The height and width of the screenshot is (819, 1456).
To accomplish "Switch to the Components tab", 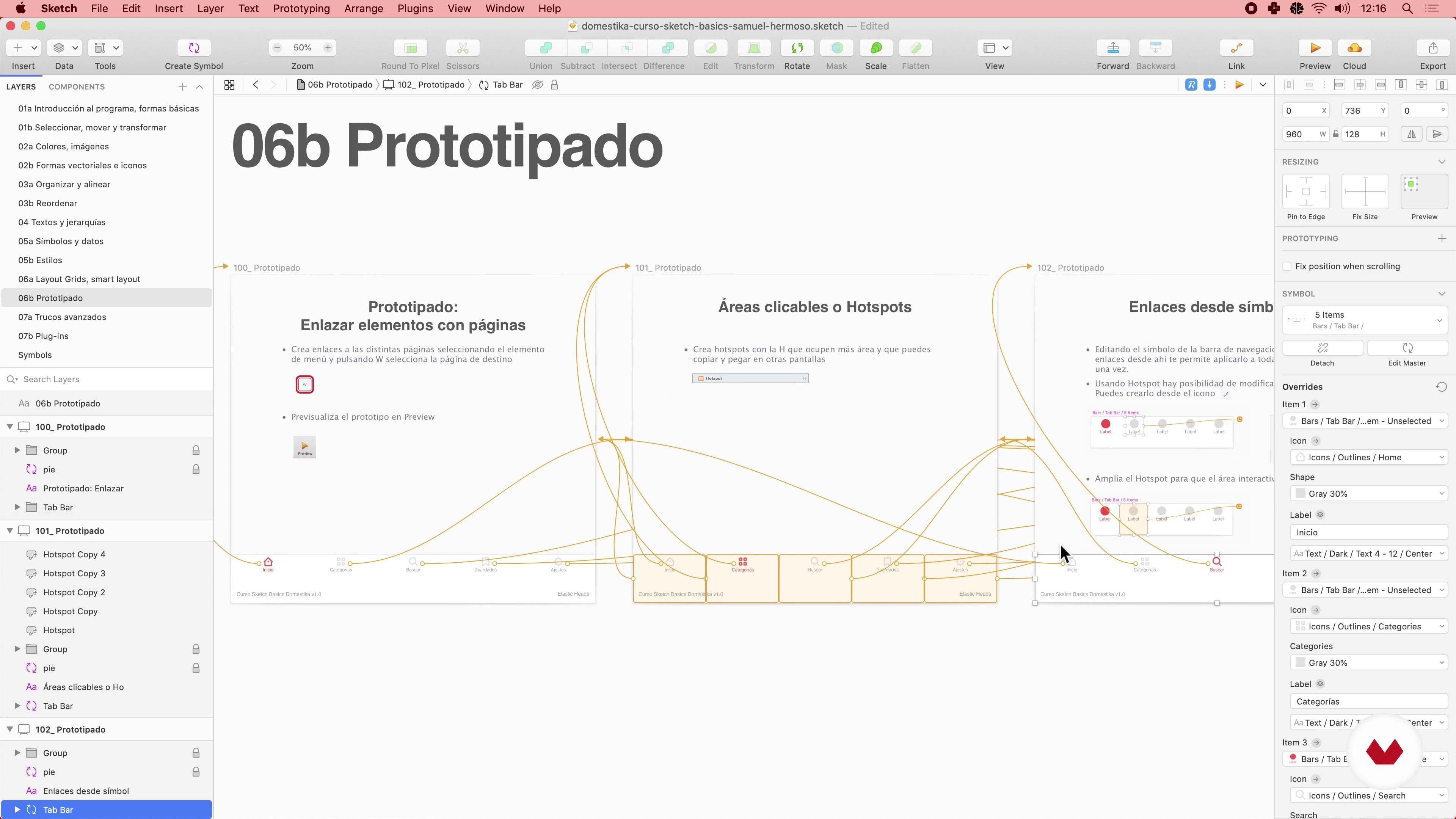I will tap(76, 86).
